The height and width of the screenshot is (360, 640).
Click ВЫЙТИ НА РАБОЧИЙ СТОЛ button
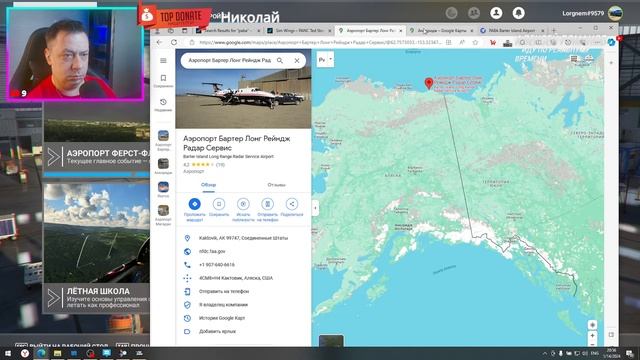[61, 345]
